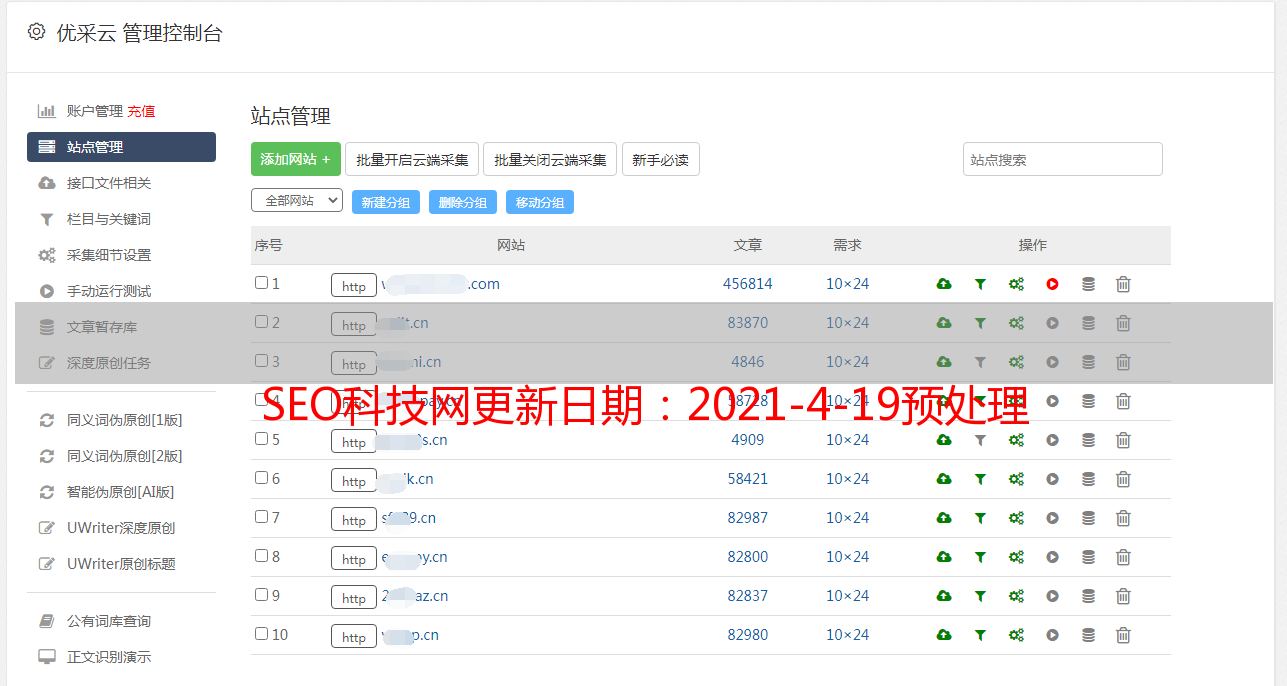
Task: Check the checkbox for row 6
Action: pos(261,478)
